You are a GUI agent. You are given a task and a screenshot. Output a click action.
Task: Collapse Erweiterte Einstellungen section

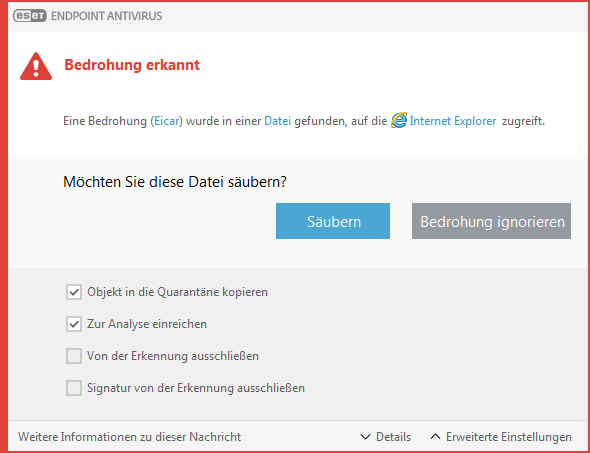501,437
